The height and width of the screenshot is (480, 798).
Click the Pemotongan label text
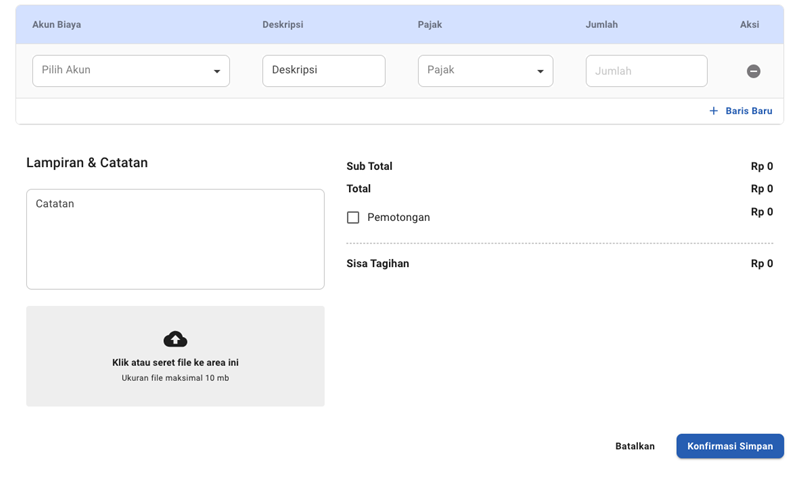point(398,217)
